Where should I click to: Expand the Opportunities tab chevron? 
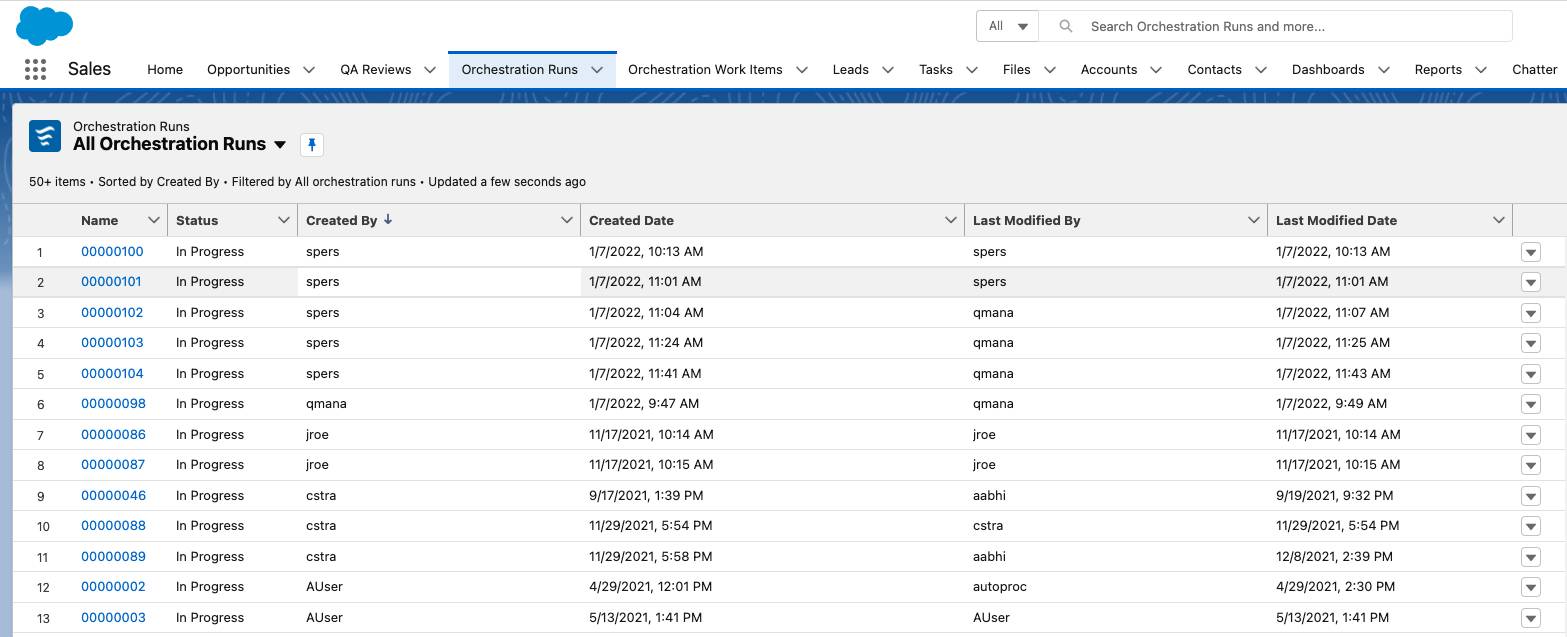tap(309, 70)
